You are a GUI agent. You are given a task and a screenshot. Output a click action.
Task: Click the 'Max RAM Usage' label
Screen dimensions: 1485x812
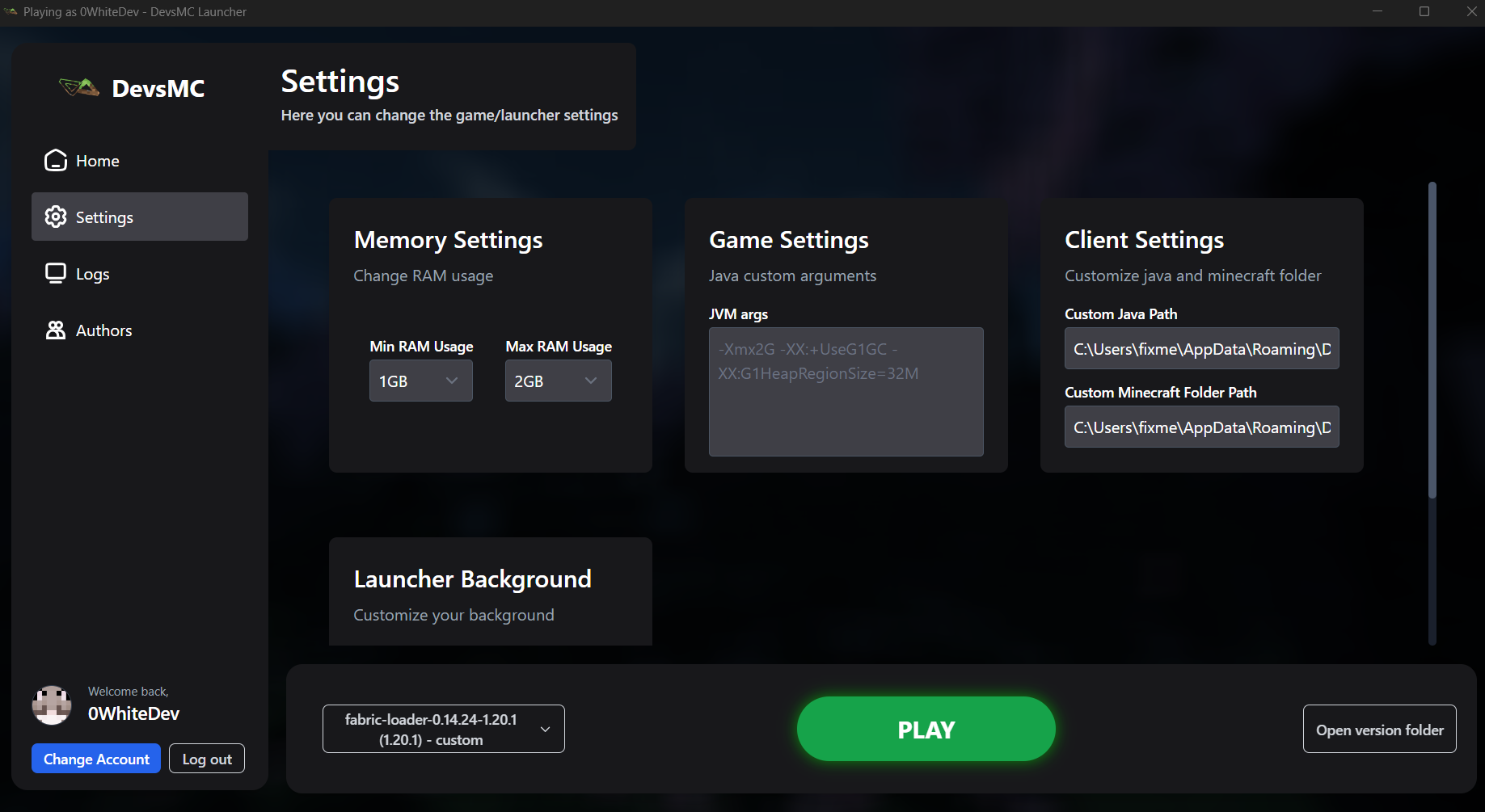click(559, 347)
